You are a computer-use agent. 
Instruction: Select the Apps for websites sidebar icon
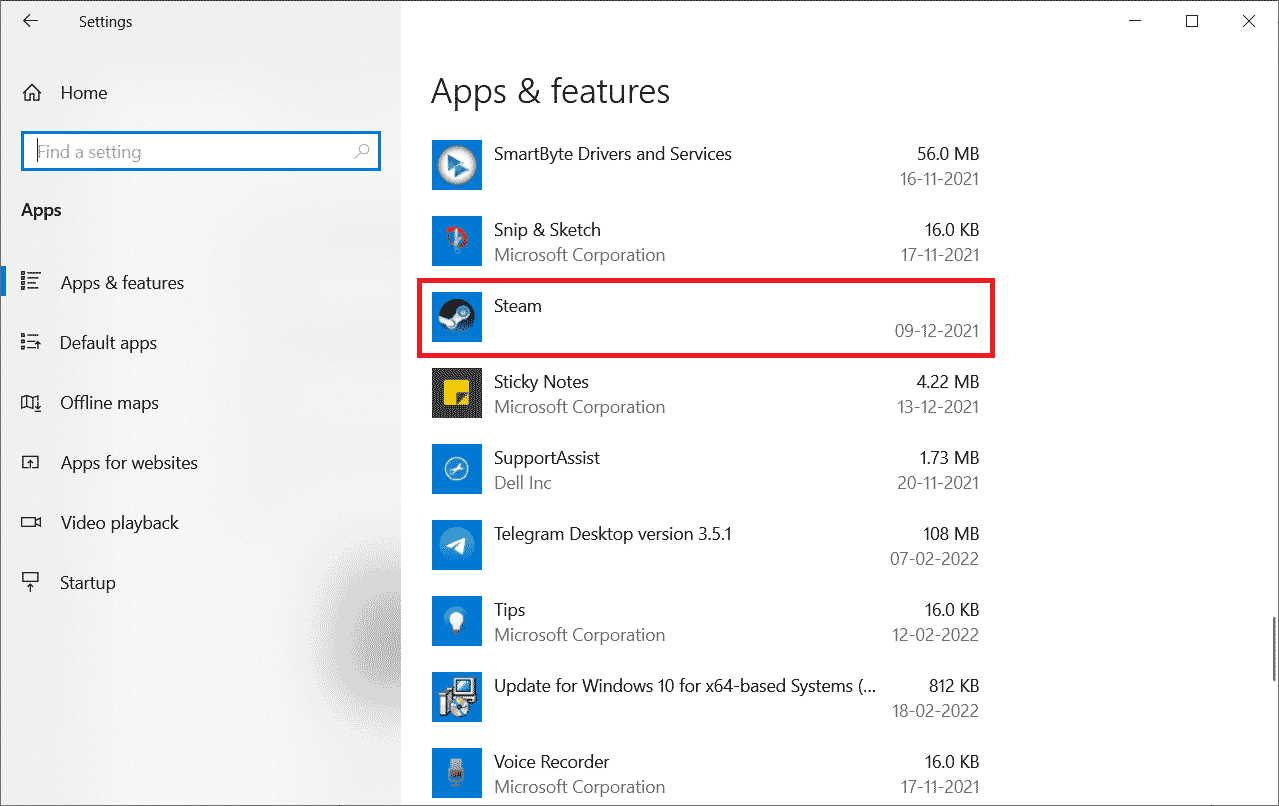pos(31,462)
